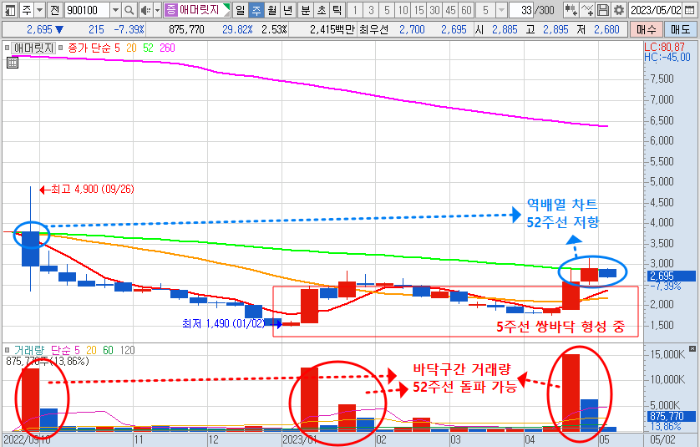700x447 pixels.
Task: Select the 1 interval button
Action: 355,10
